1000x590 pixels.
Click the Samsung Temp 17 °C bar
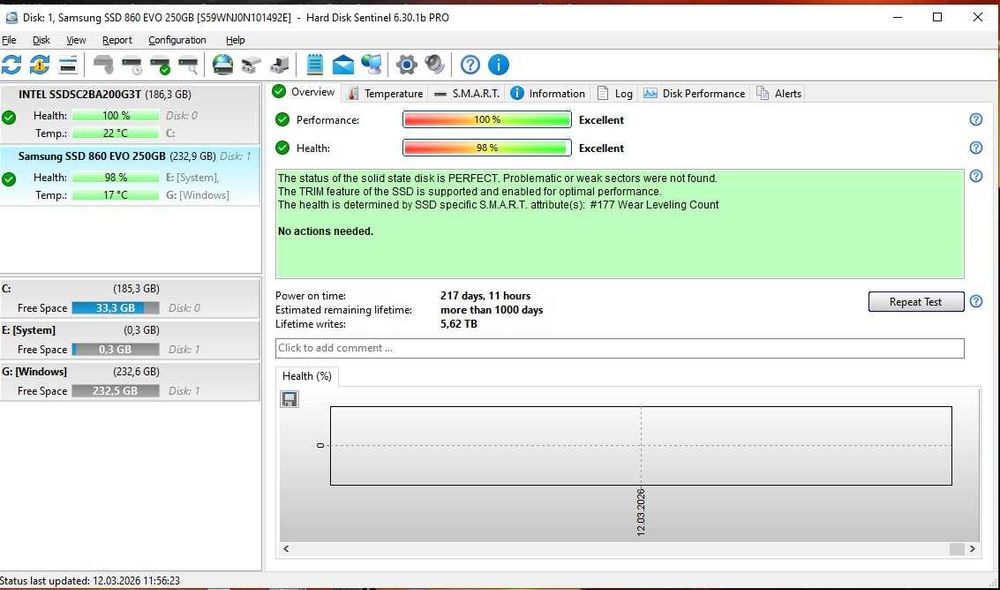click(115, 195)
